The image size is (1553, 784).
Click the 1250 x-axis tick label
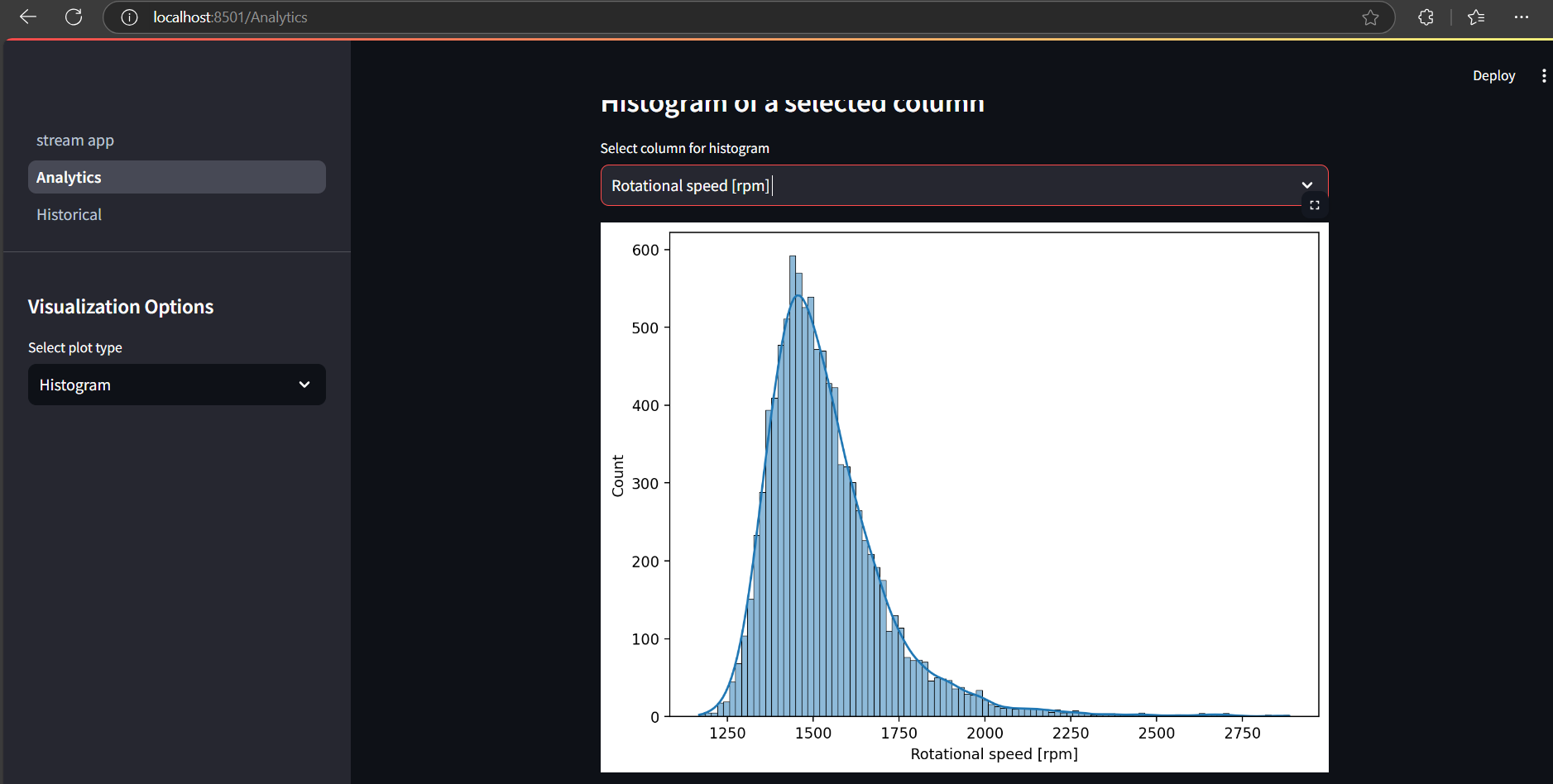tap(727, 733)
